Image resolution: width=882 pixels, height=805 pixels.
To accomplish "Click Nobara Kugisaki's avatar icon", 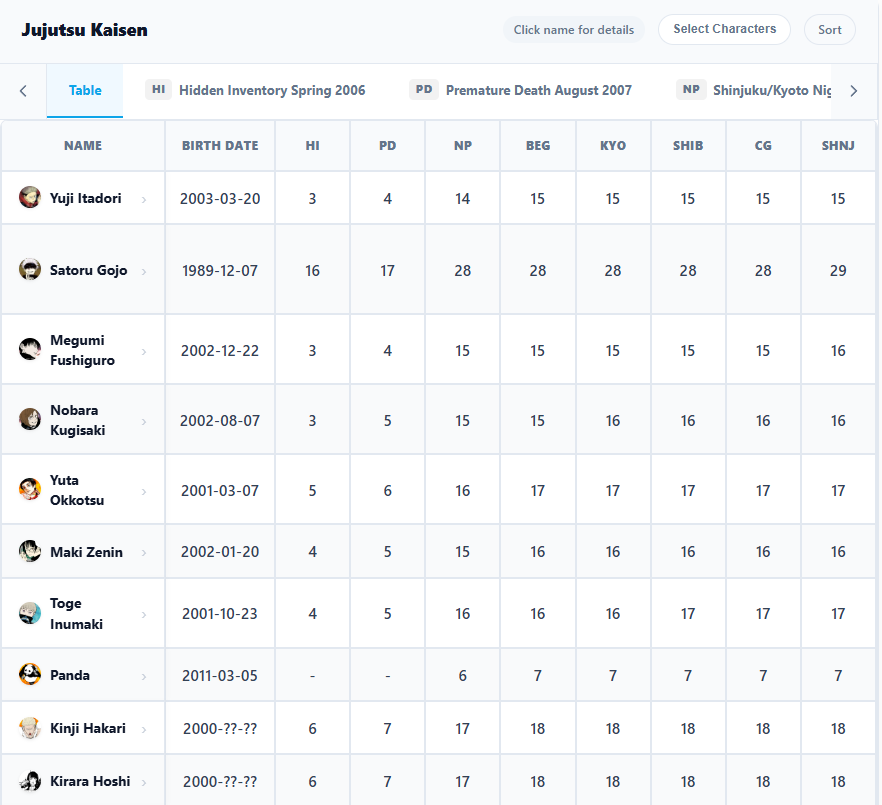I will (x=30, y=420).
